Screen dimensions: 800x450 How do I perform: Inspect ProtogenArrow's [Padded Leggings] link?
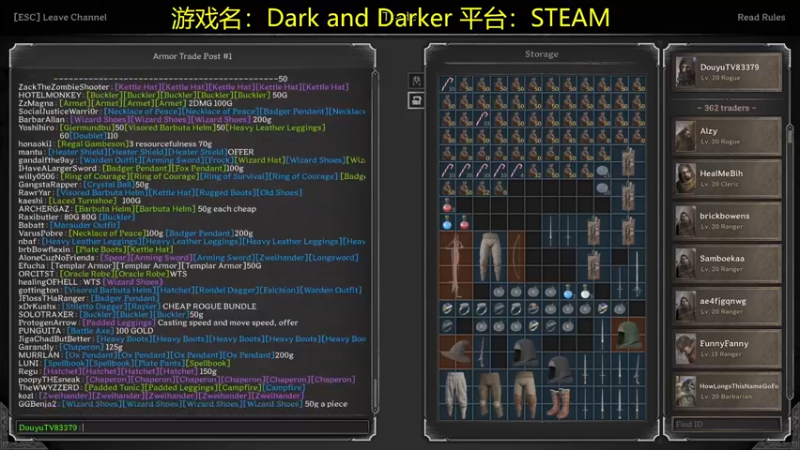[x=118, y=322]
